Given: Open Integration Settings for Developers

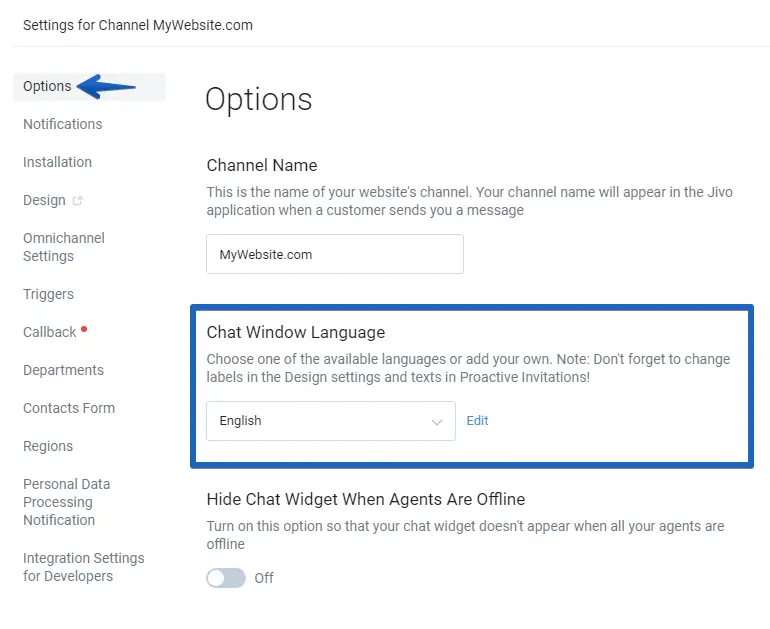Looking at the screenshot, I should pos(83,567).
